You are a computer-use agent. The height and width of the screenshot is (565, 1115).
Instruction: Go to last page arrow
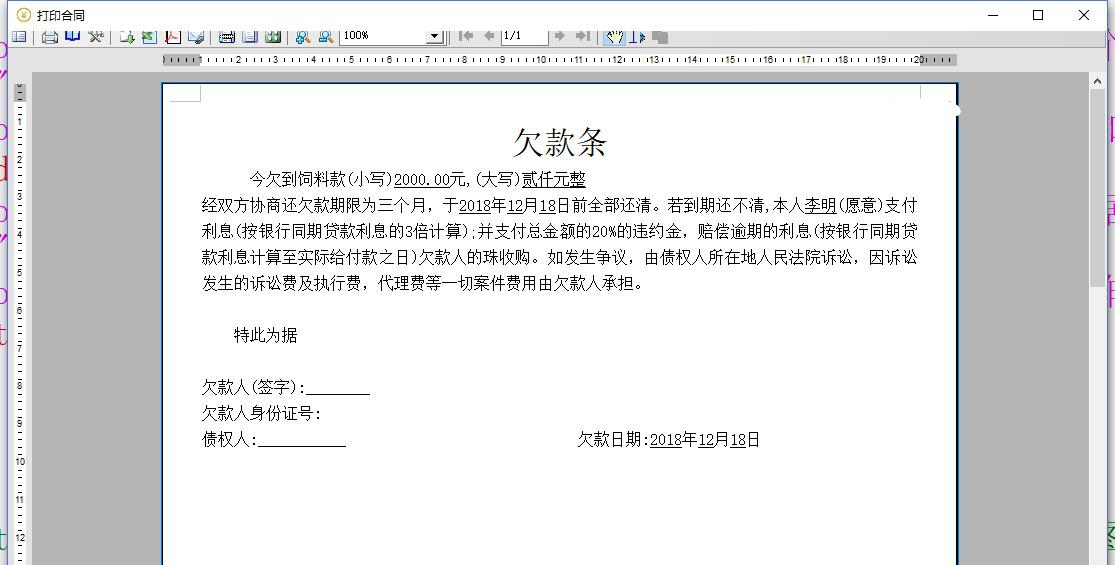pos(583,36)
